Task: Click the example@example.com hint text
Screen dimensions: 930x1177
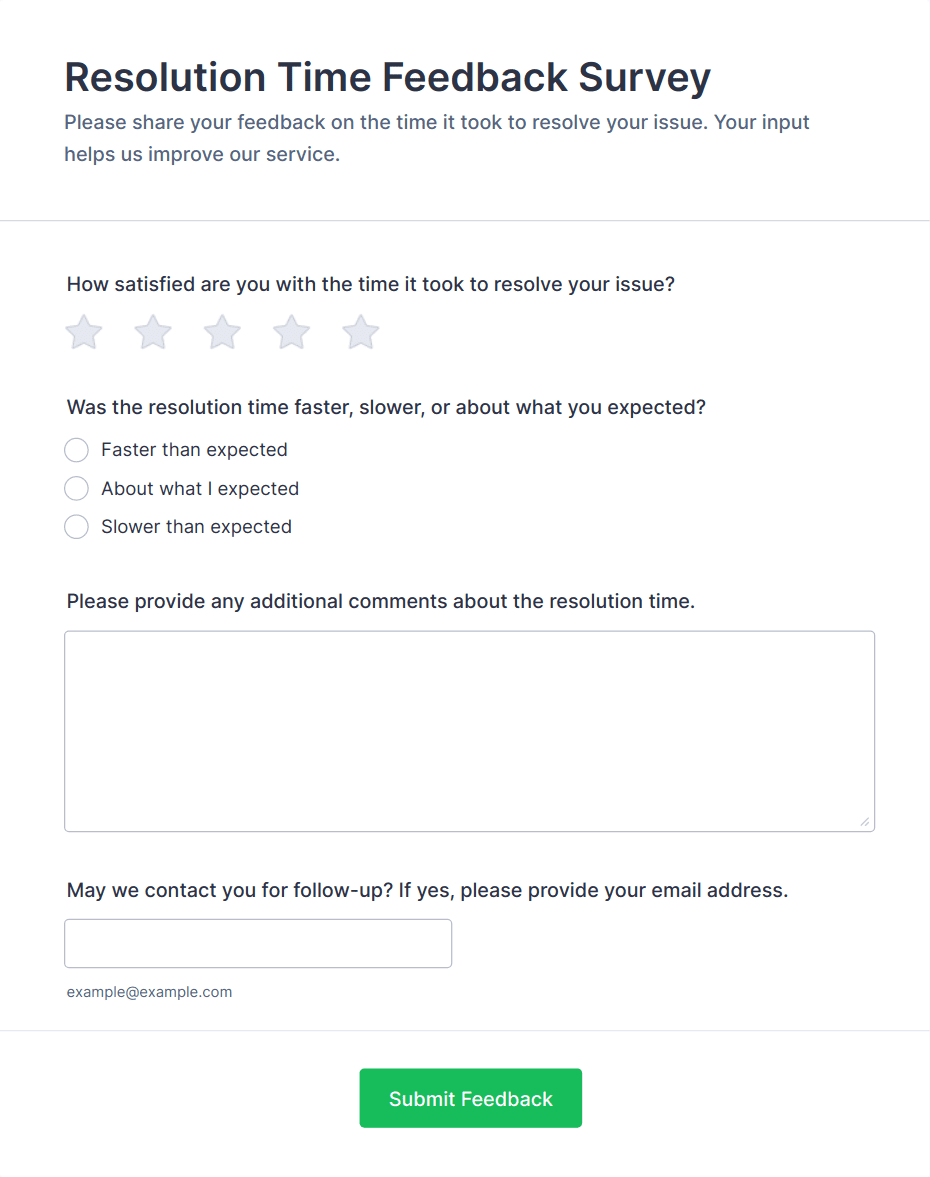Action: pyautogui.click(x=149, y=992)
